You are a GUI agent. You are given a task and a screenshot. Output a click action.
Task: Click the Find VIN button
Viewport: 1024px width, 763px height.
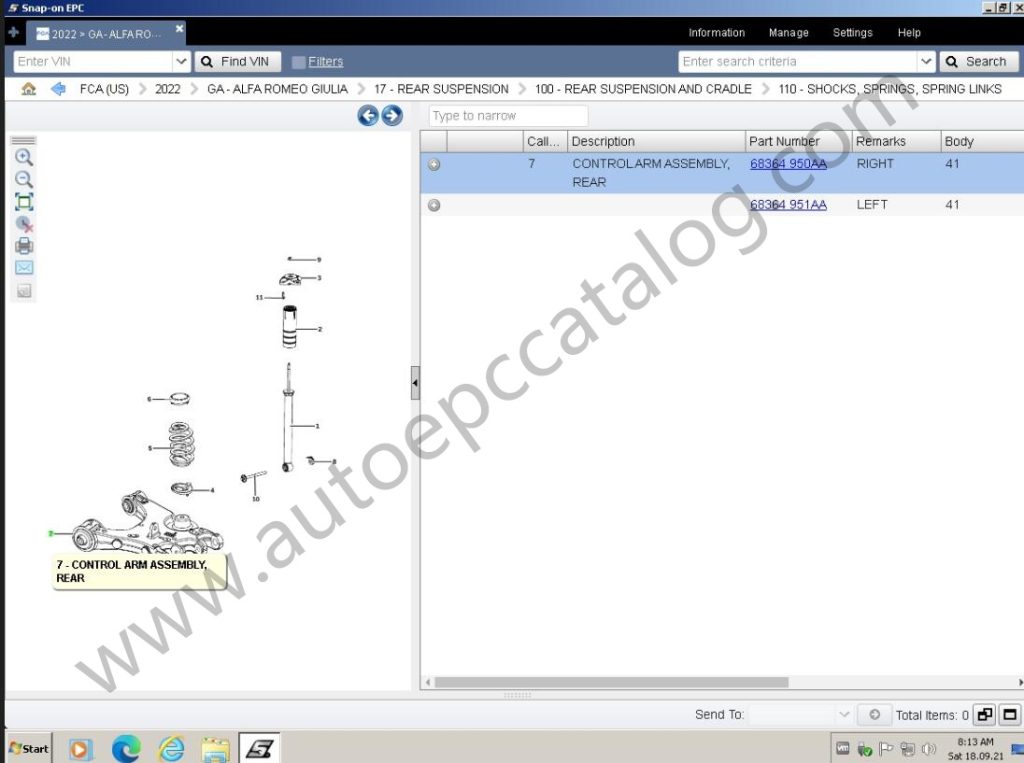(238, 61)
